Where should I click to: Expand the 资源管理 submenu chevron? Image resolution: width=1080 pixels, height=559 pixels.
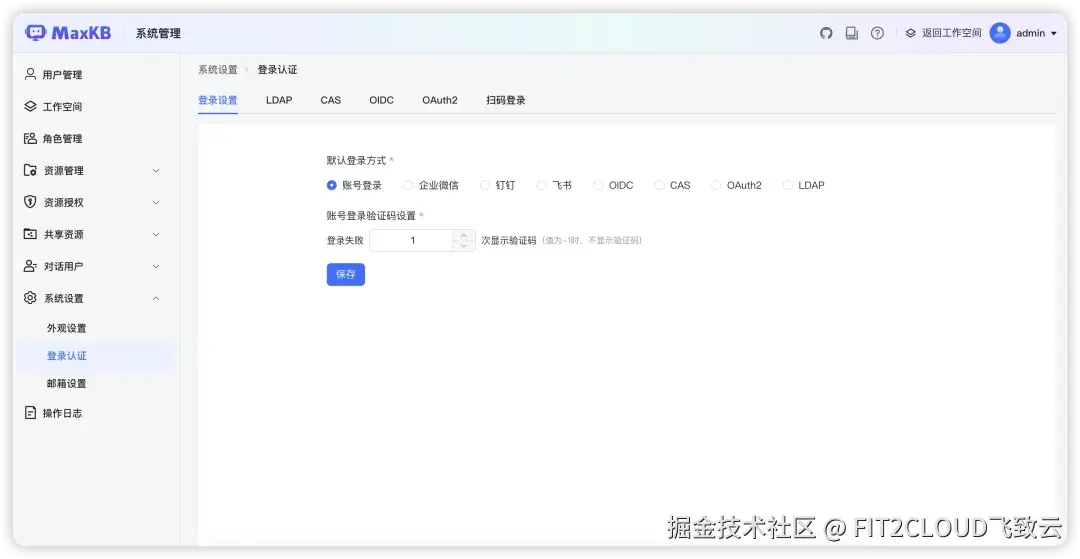156,171
